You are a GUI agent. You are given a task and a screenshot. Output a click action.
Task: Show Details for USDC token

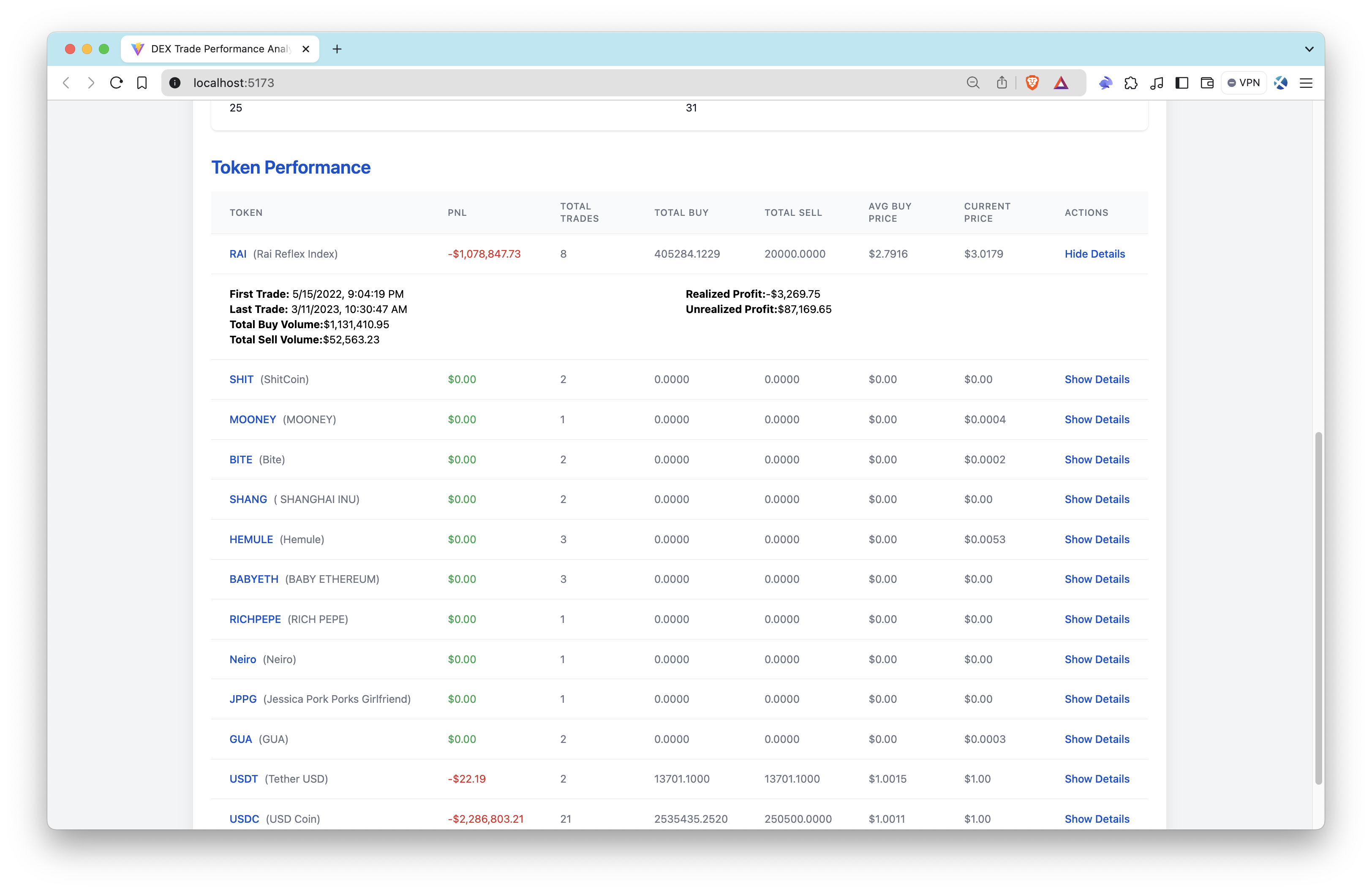click(1097, 819)
